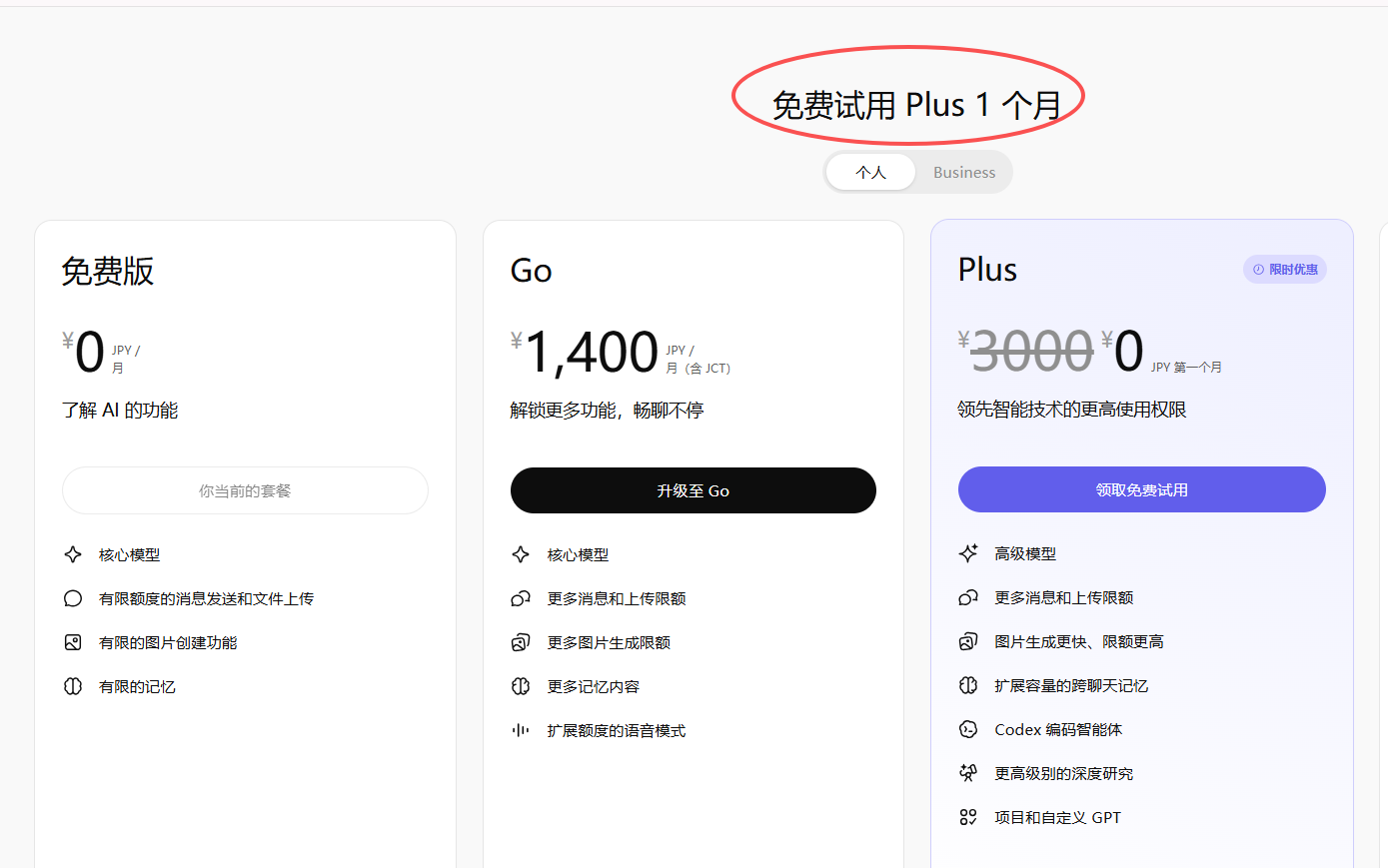The height and width of the screenshot is (868, 1388).
Task: Click 高级模型 text
Action: pyautogui.click(x=1025, y=553)
